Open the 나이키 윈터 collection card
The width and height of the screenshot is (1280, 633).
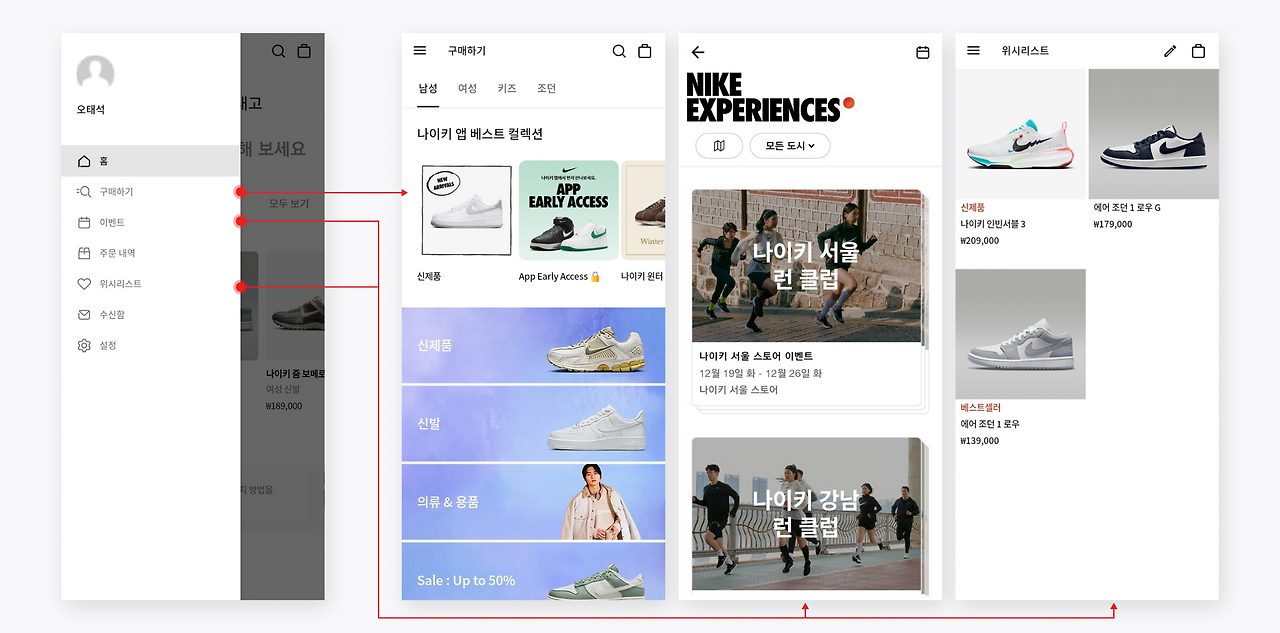[x=643, y=211]
